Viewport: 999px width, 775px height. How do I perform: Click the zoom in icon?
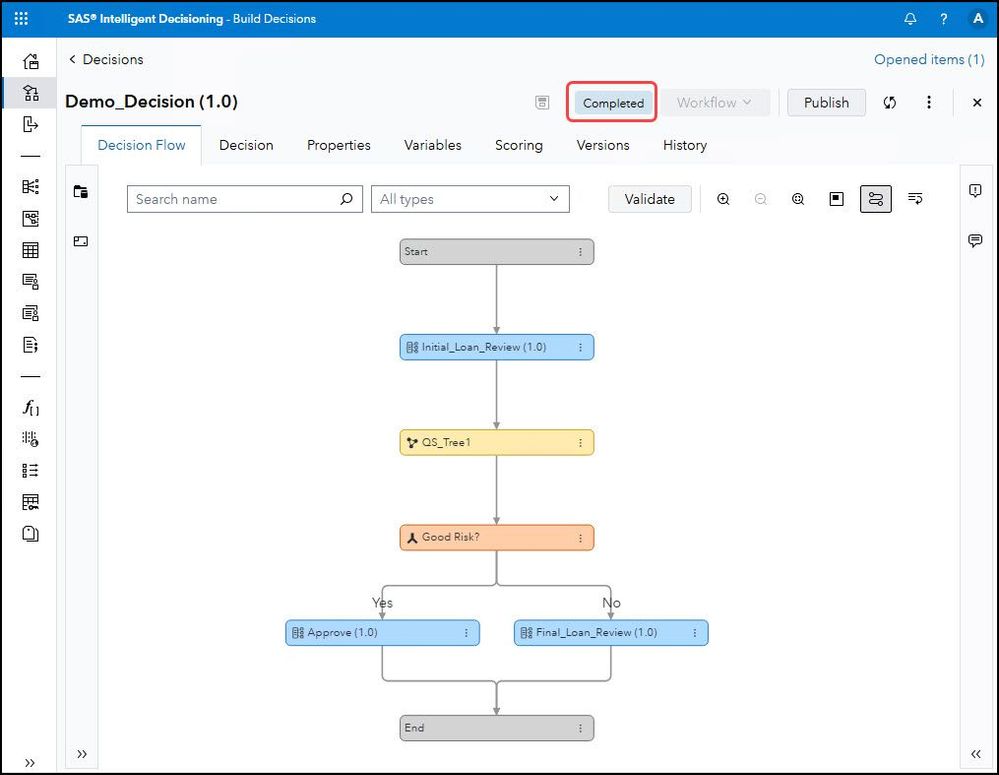[x=723, y=199]
